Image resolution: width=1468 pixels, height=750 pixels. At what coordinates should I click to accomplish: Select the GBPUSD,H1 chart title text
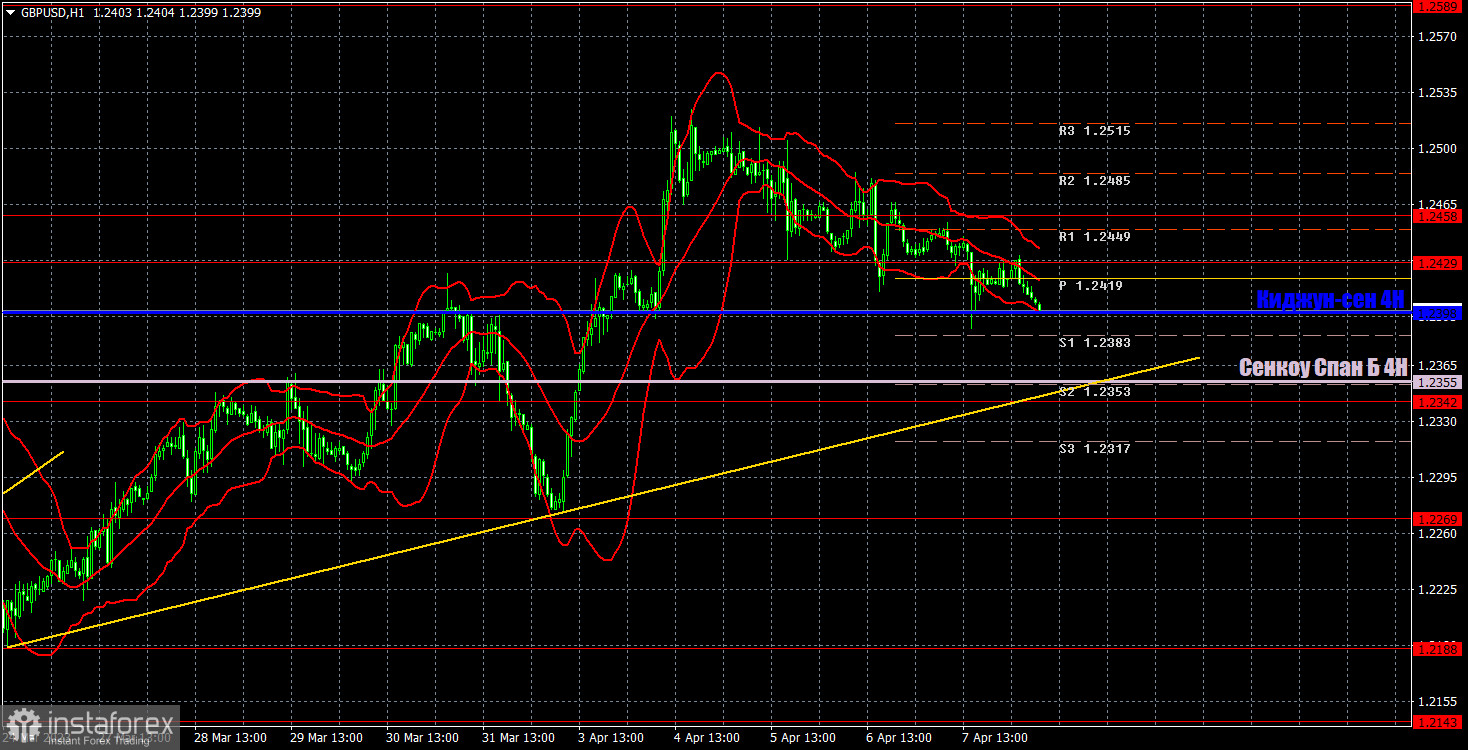tap(52, 13)
